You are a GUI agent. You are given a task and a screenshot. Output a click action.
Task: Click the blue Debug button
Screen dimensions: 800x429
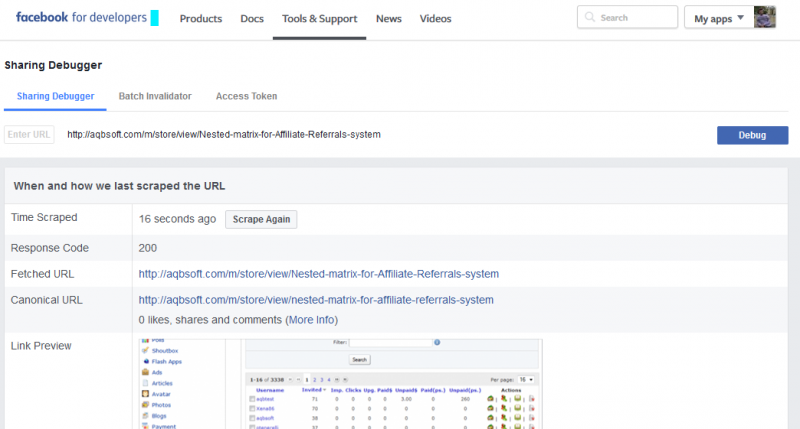[x=752, y=135]
